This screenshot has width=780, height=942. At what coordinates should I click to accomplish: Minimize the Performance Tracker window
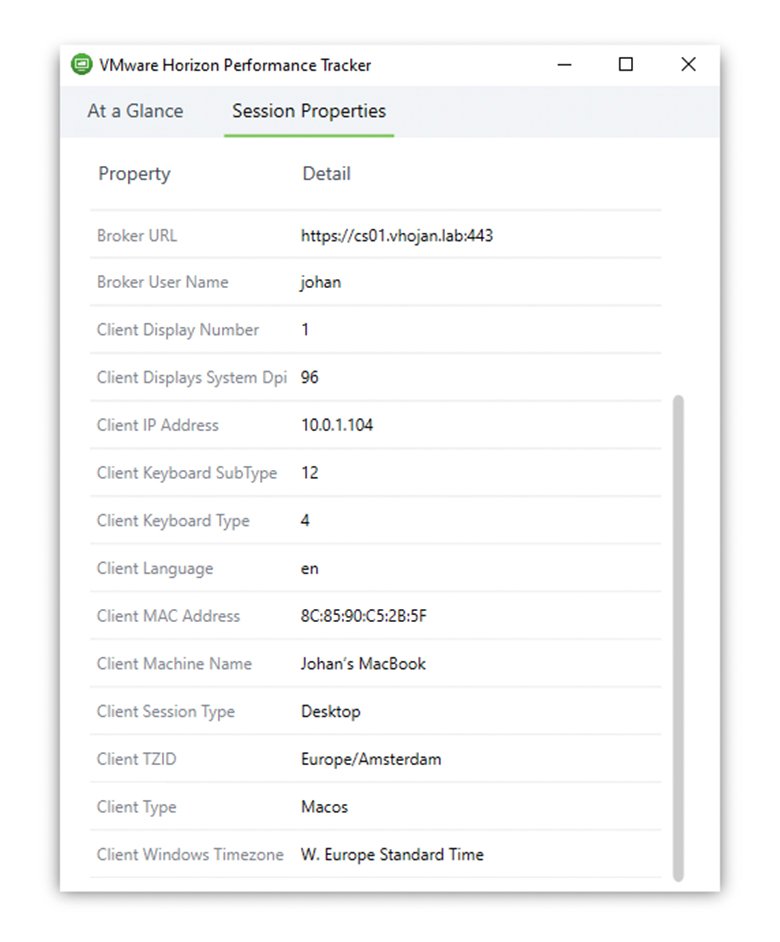point(565,65)
